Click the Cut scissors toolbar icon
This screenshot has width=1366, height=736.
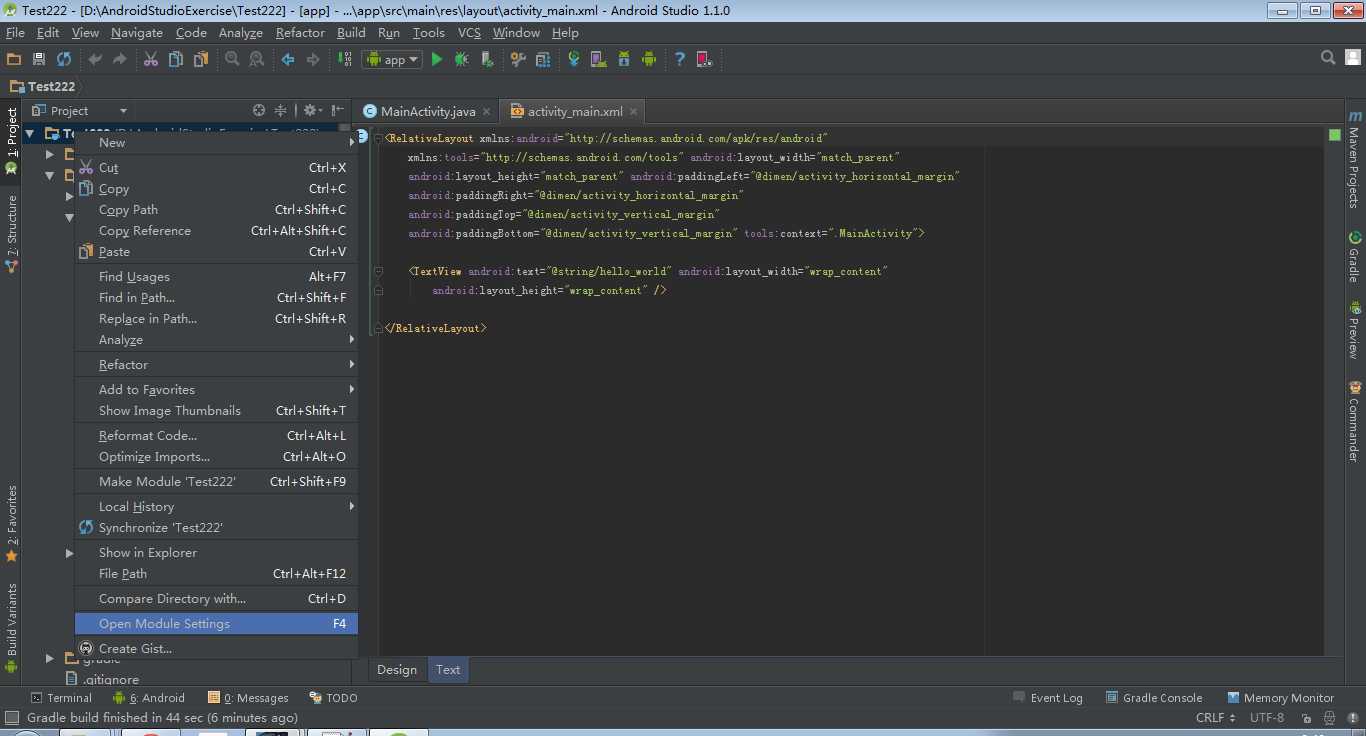tap(151, 59)
